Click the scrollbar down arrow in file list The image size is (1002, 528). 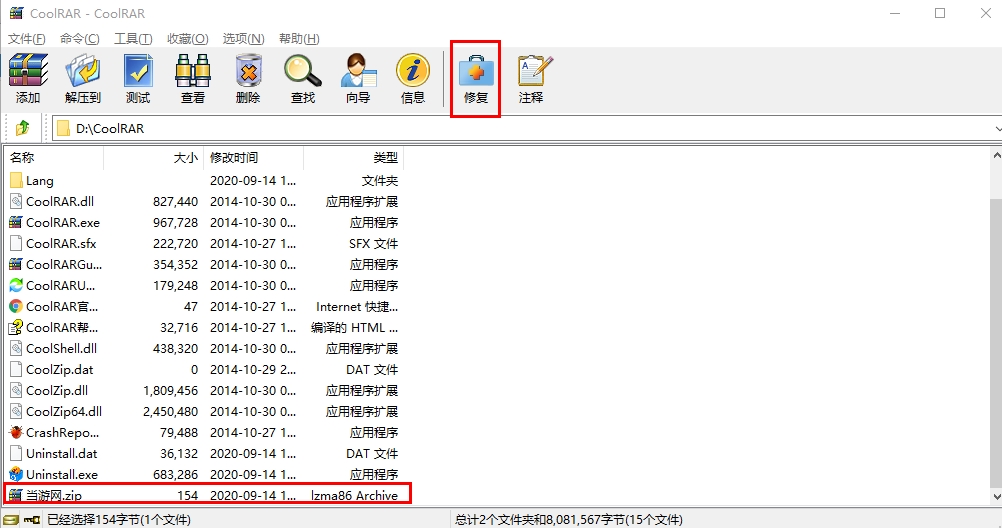[x=996, y=496]
